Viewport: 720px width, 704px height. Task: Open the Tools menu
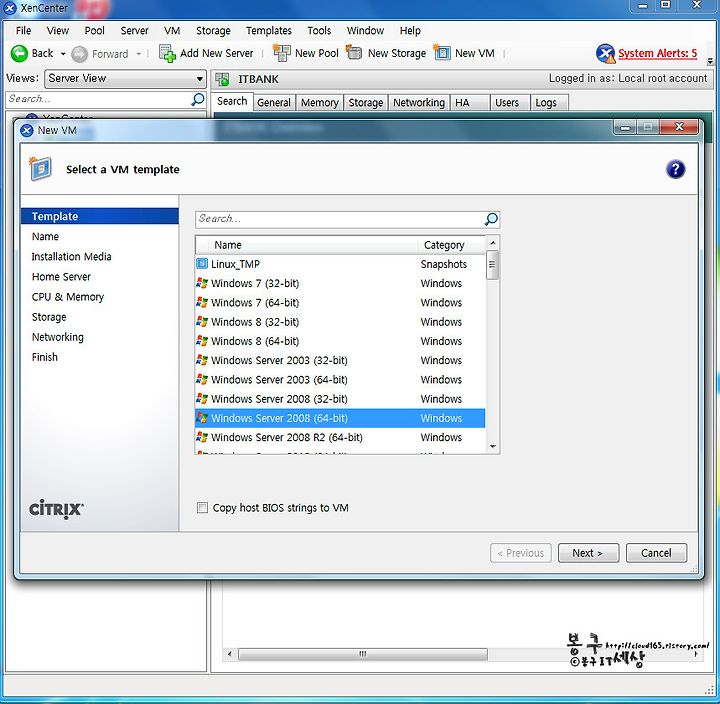click(319, 31)
